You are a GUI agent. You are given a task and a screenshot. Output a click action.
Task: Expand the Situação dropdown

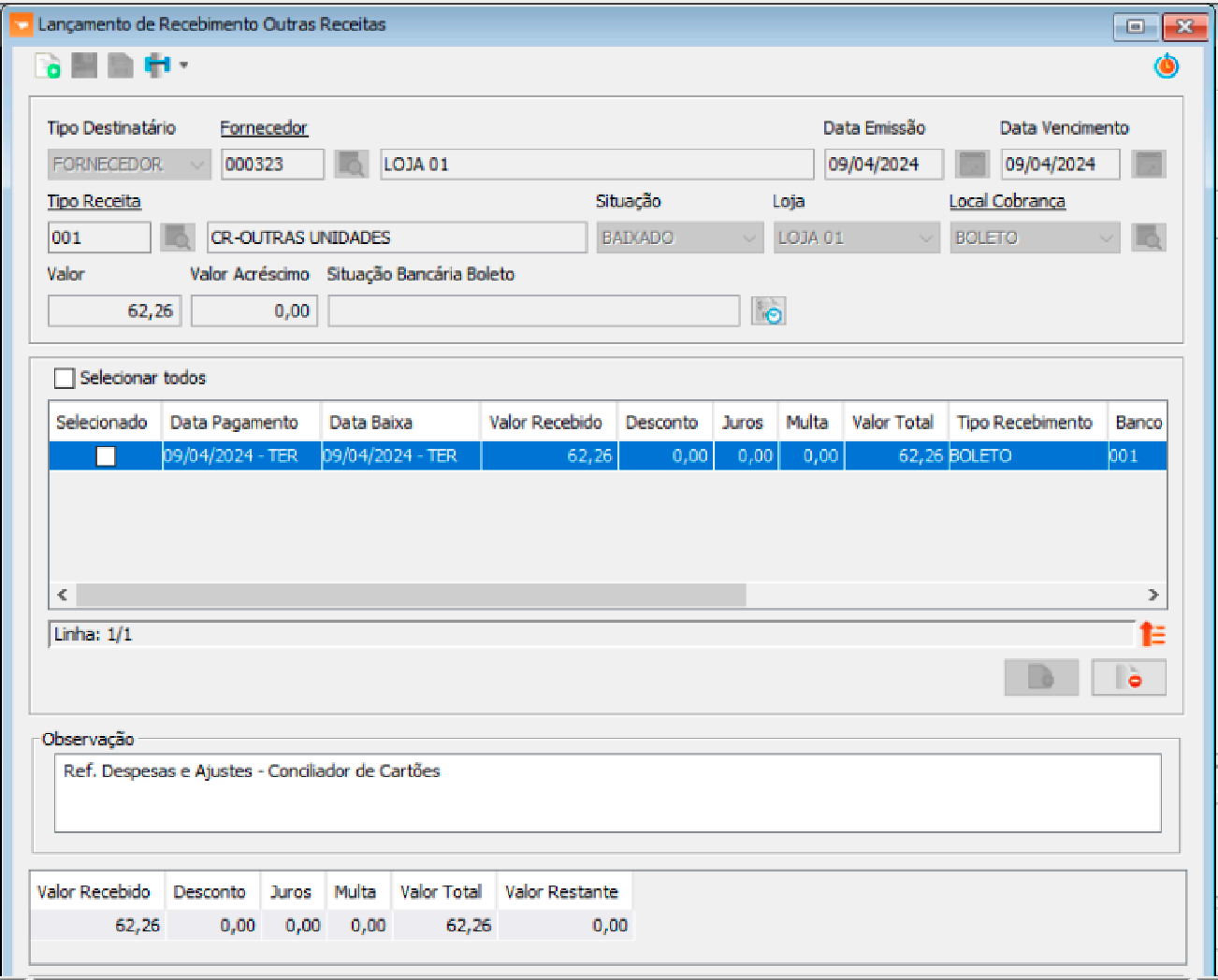tap(748, 238)
